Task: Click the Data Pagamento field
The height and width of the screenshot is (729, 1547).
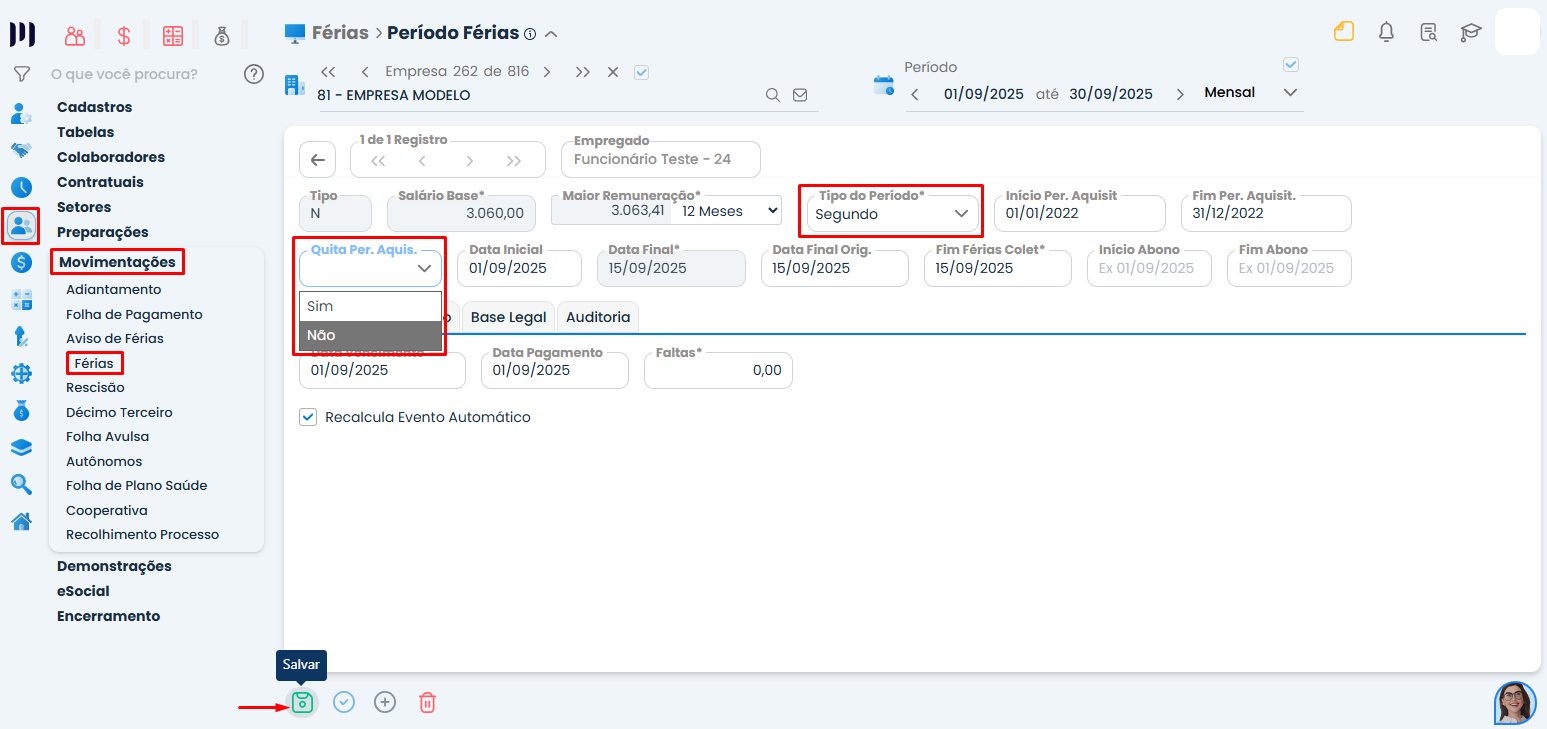Action: click(554, 370)
